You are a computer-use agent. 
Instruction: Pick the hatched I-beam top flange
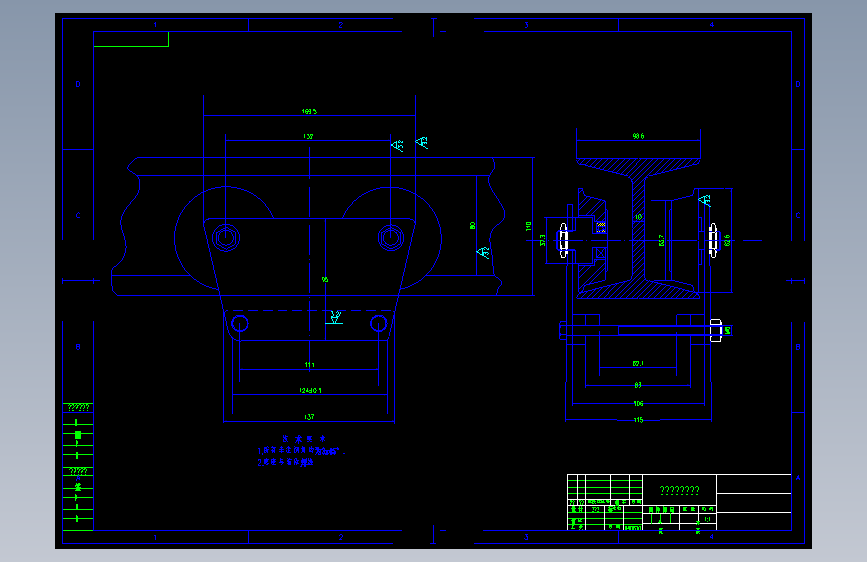(x=638, y=167)
